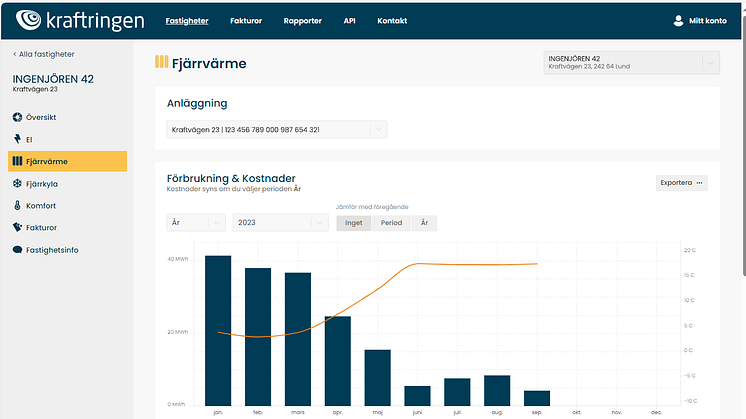Click the January bar in the chart
The height and width of the screenshot is (419, 746).
point(218,328)
